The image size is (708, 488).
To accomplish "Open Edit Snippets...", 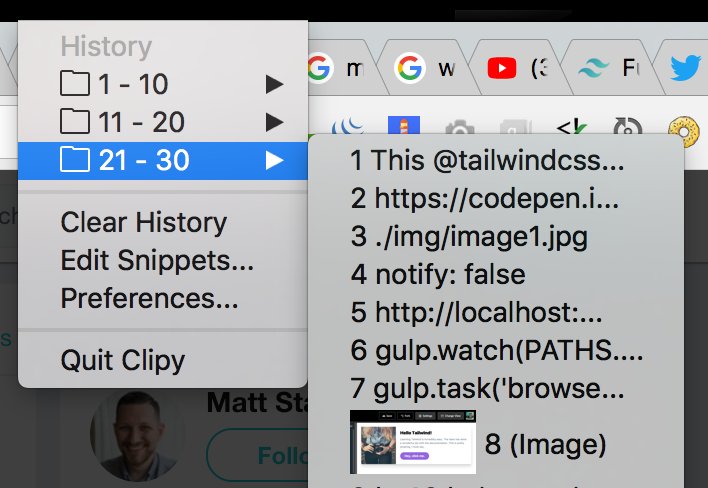I will pos(157,260).
